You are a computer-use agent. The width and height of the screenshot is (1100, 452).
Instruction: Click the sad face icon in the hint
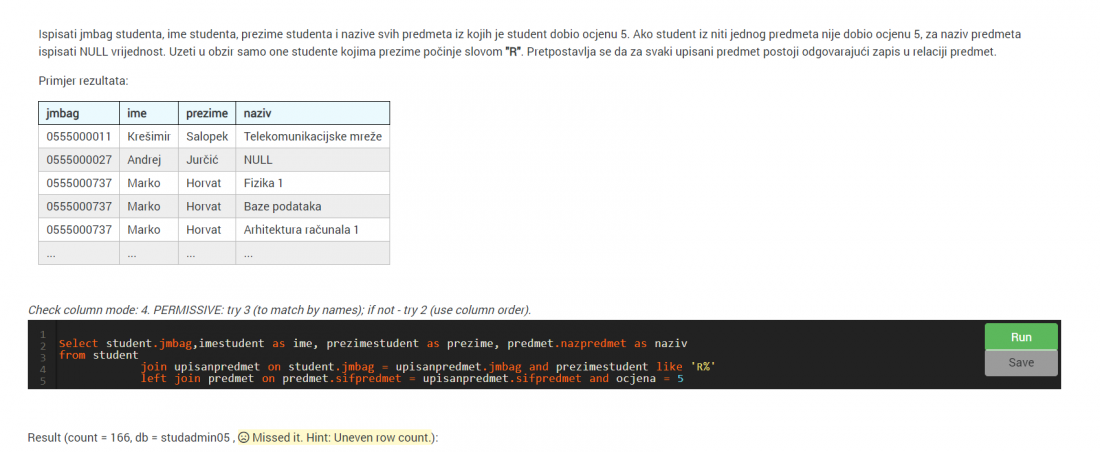[x=243, y=437]
